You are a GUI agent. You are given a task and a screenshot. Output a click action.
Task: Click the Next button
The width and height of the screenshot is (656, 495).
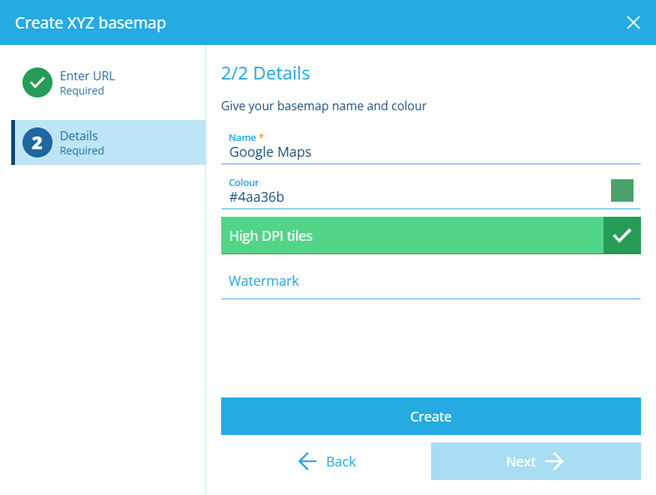pyautogui.click(x=536, y=461)
